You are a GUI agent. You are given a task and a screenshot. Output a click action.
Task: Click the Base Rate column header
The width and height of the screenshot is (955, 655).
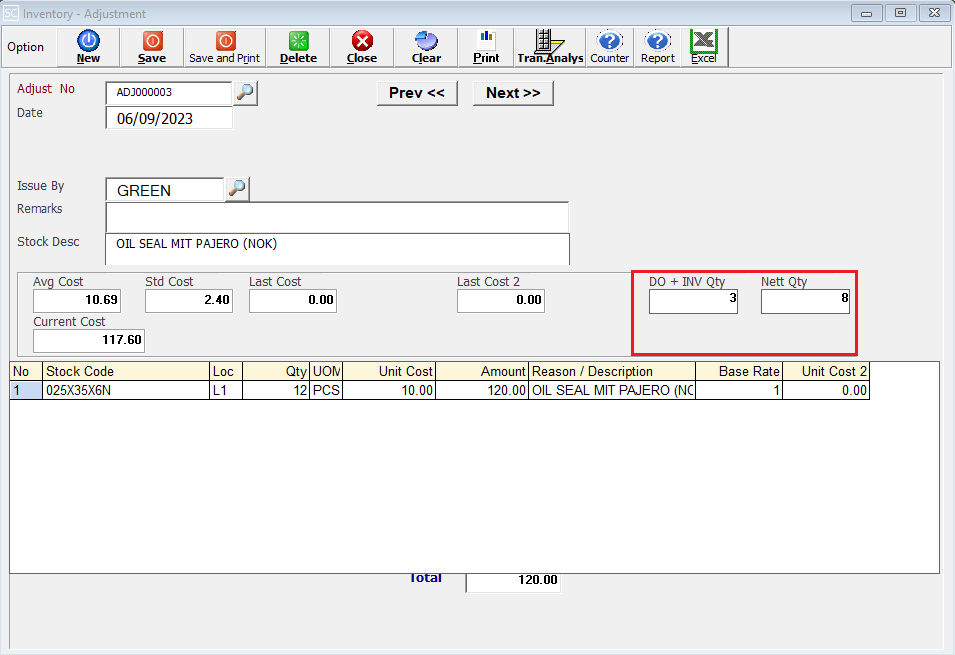739,372
